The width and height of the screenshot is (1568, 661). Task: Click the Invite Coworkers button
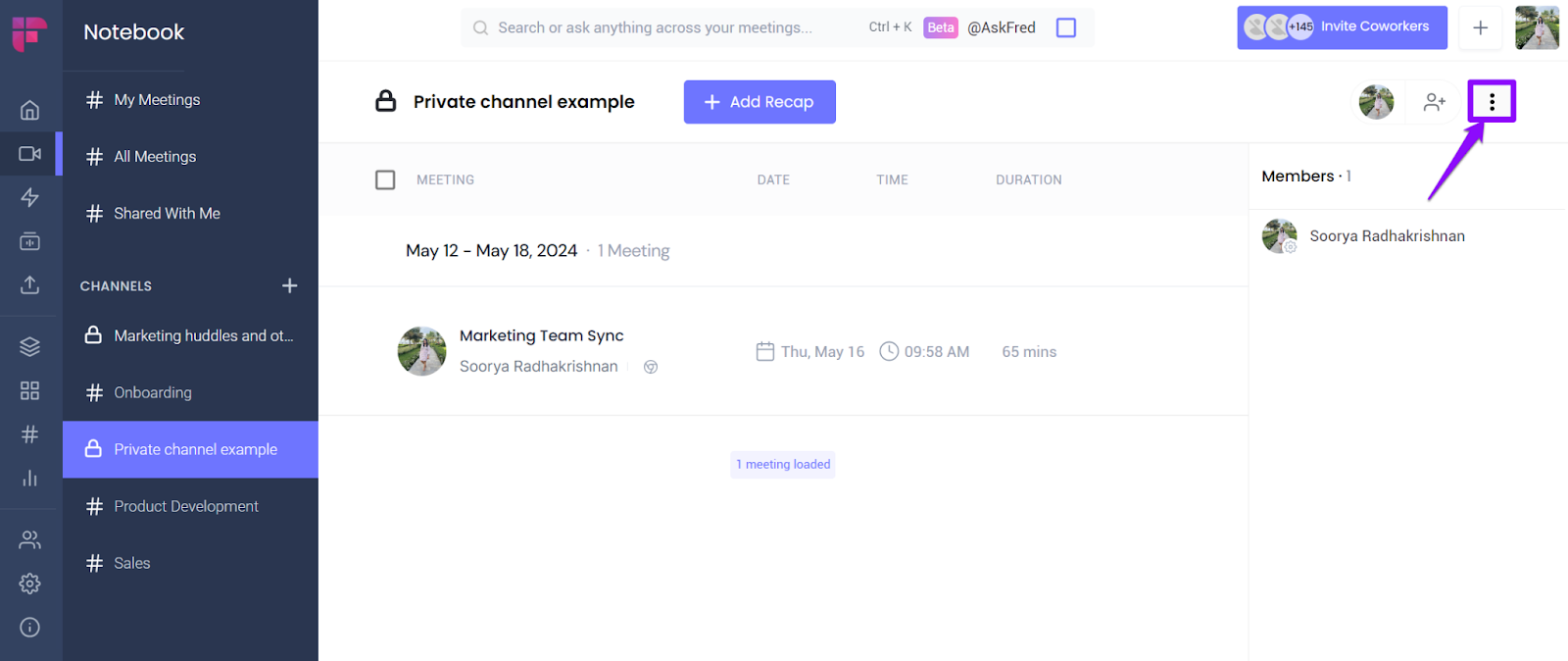pos(1342,27)
